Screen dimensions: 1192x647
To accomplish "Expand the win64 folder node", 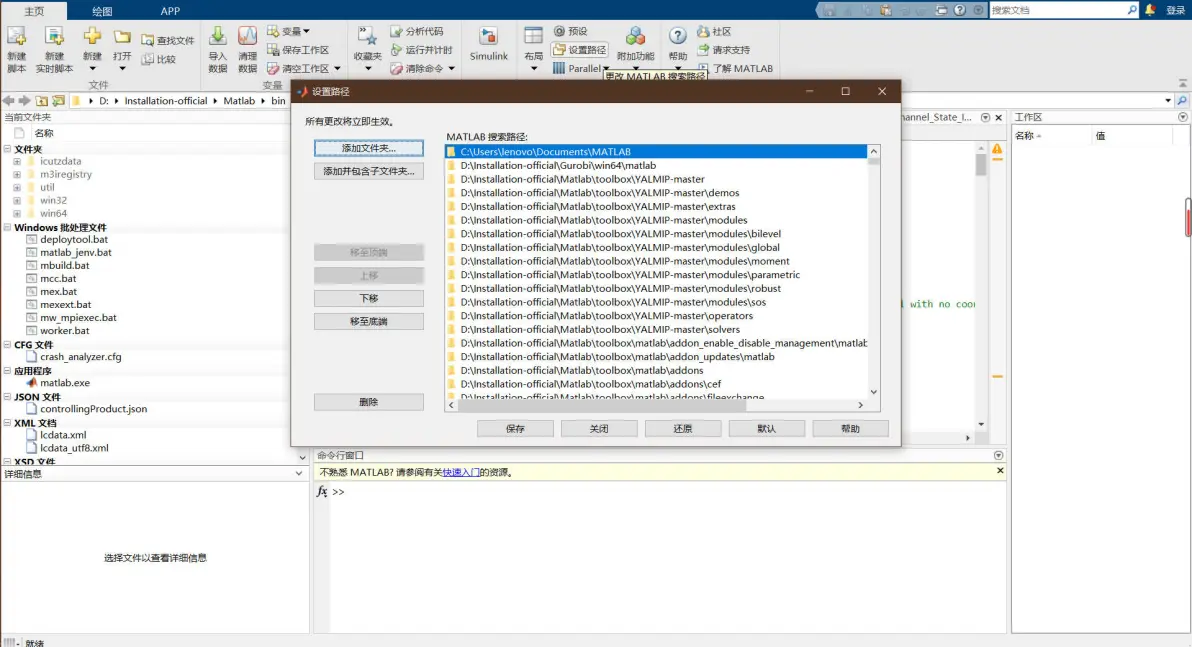I will tap(17, 214).
